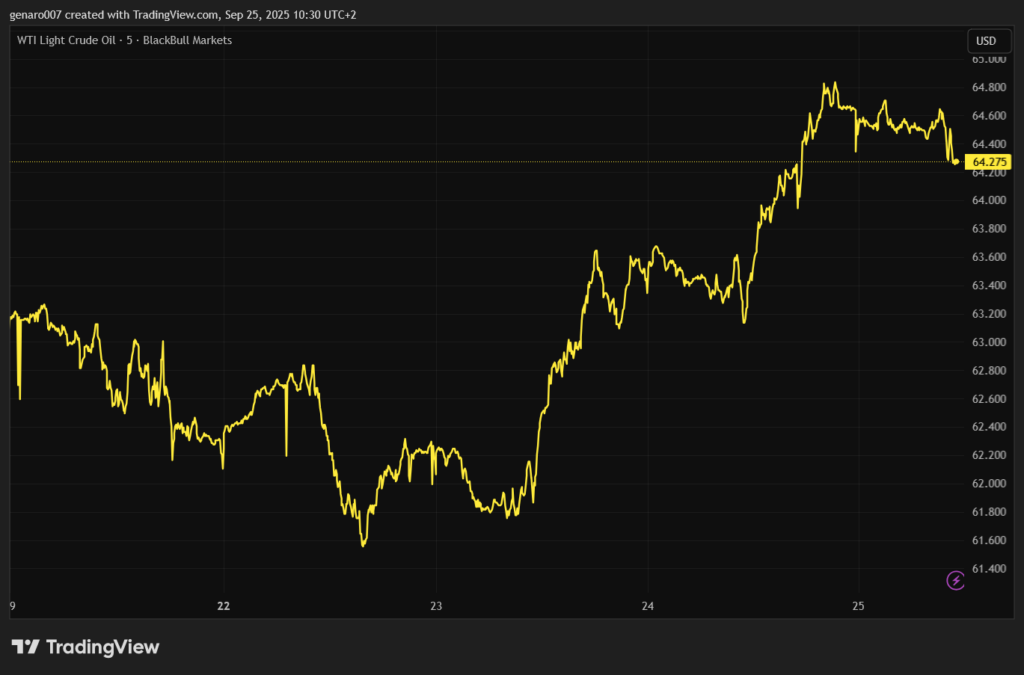The image size is (1024, 675).
Task: Open the USD currency selector
Action: (986, 41)
